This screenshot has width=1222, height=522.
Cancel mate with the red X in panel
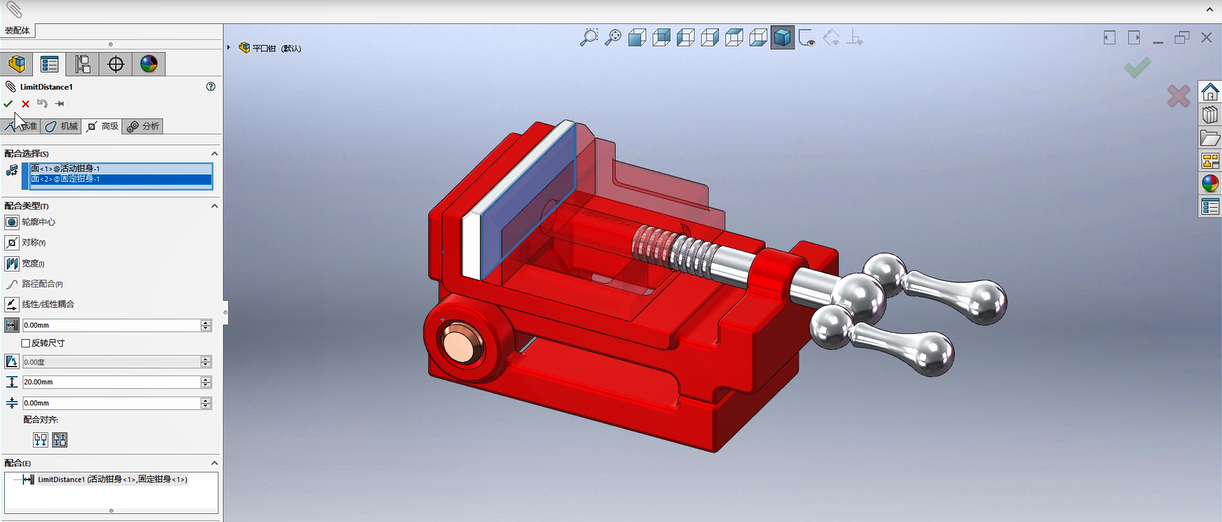[26, 103]
